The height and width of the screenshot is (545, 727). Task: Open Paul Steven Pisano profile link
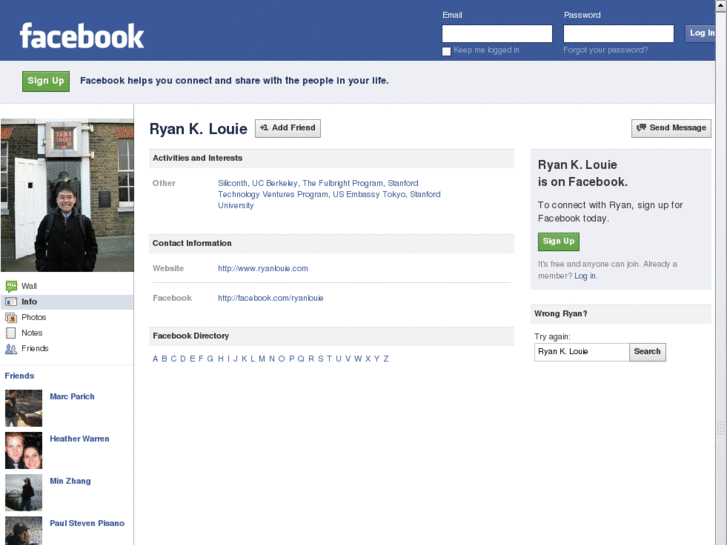tap(87, 523)
